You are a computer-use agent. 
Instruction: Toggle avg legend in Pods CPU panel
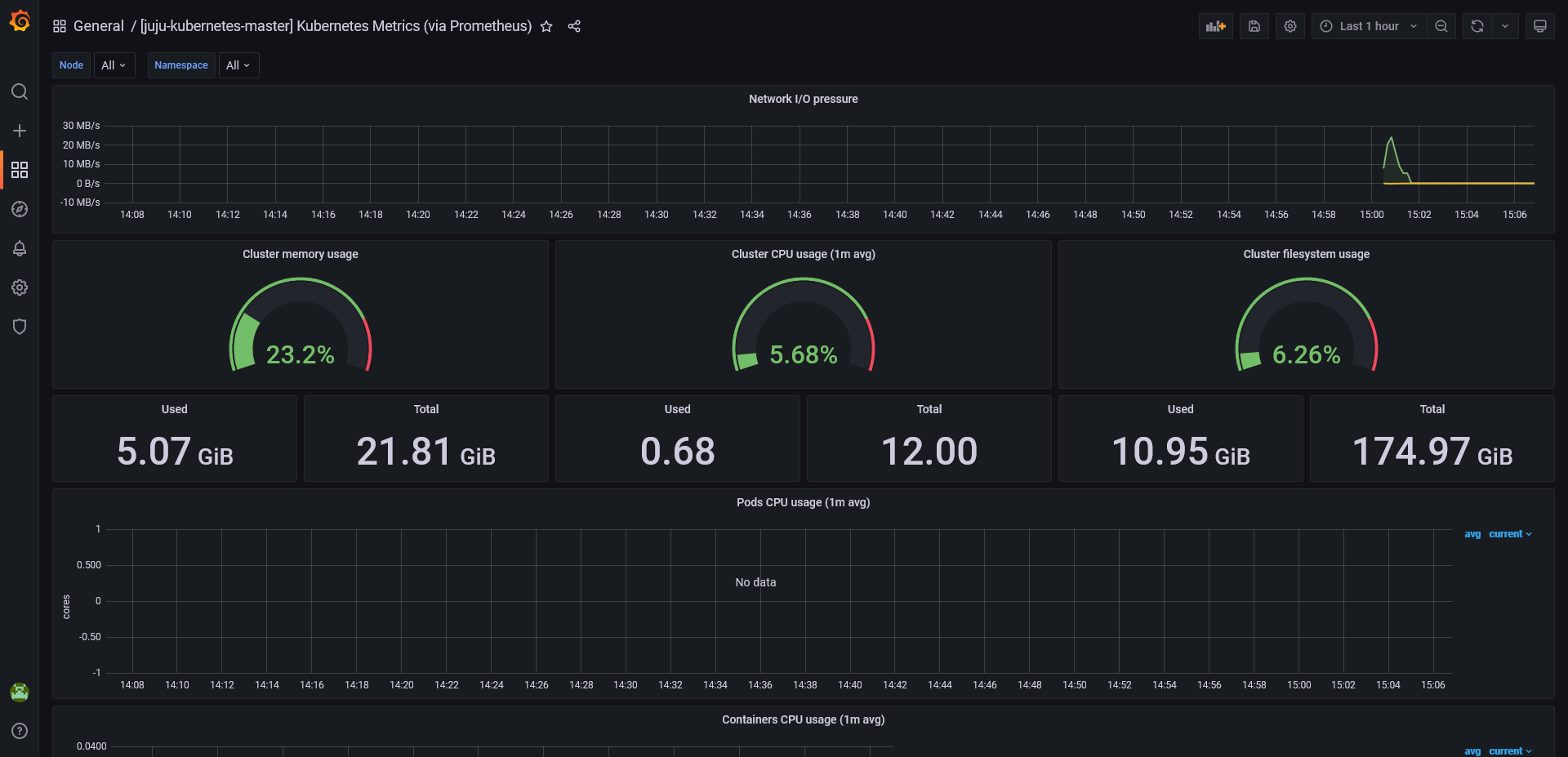(1473, 534)
